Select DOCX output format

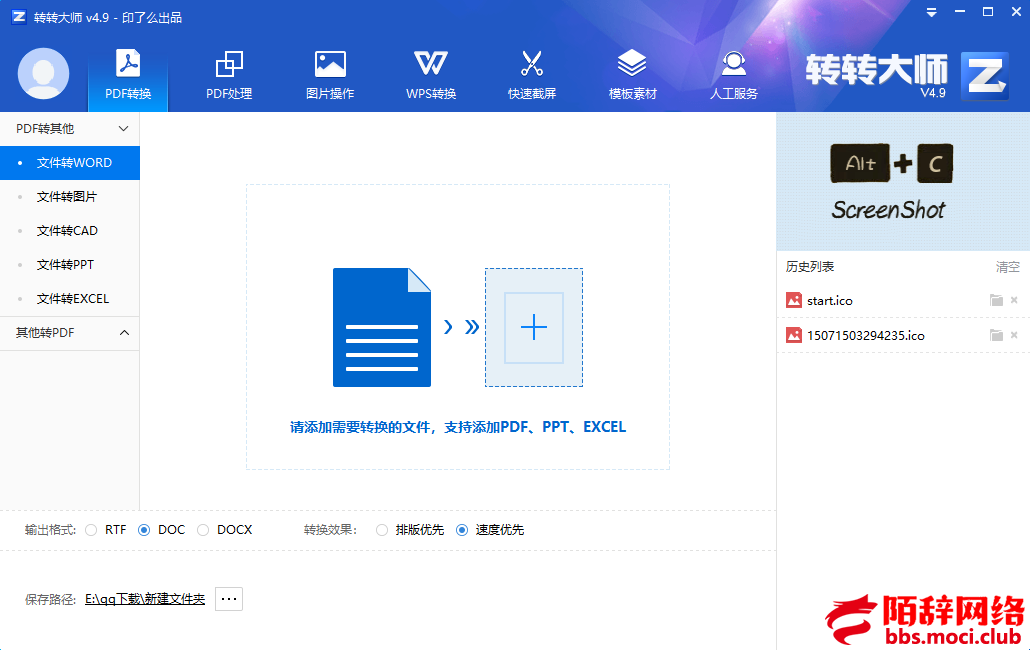pos(203,530)
